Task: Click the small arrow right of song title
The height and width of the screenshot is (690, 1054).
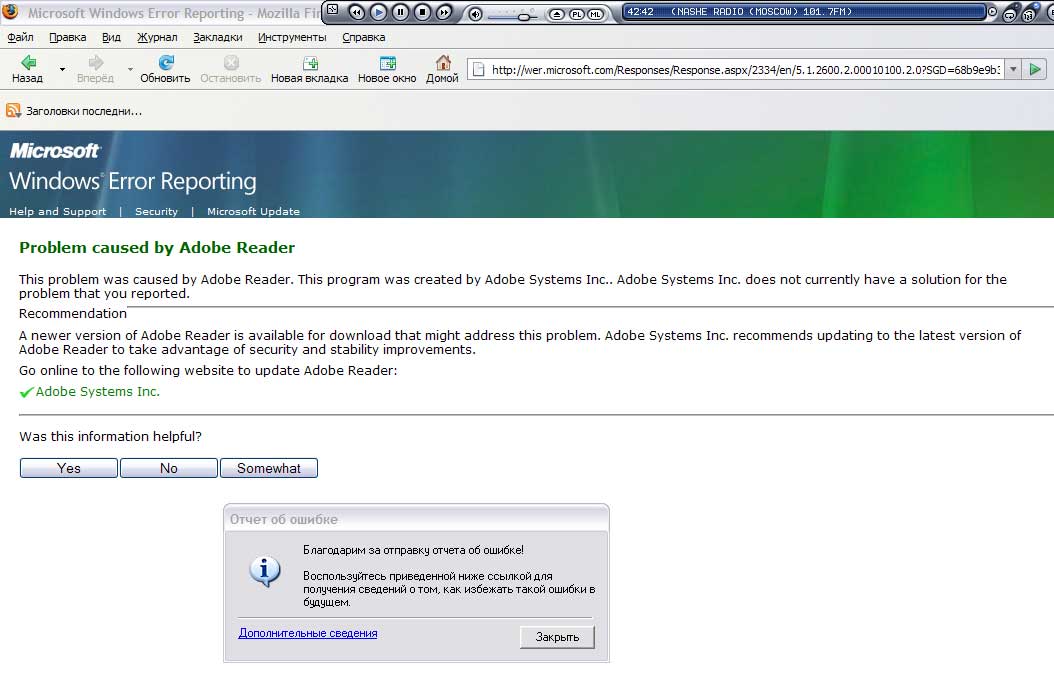Action: [x=992, y=11]
